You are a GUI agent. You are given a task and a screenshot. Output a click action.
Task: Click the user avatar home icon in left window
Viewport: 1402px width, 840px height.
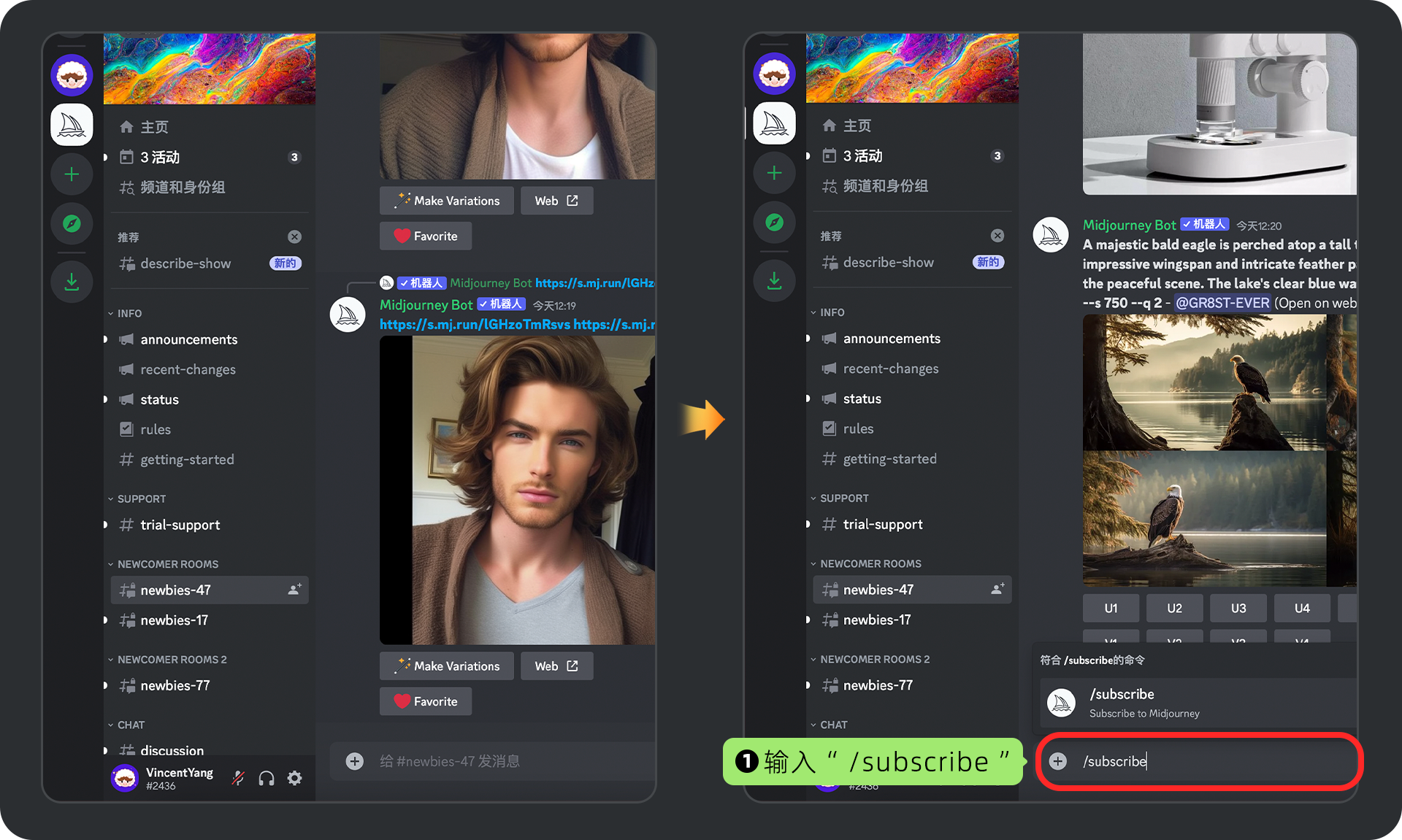(x=72, y=74)
